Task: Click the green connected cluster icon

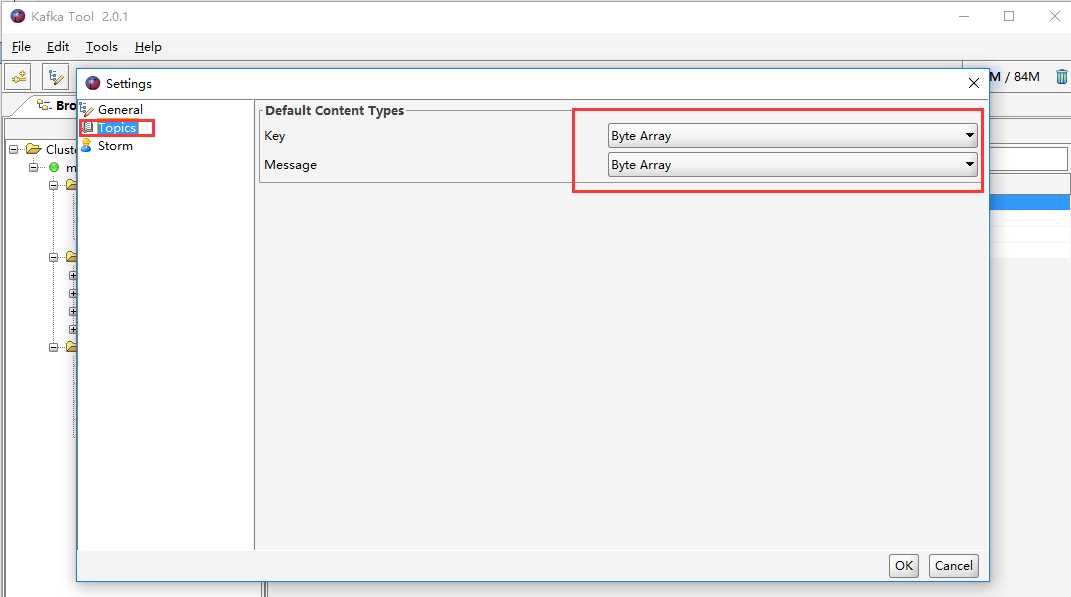Action: (54, 167)
